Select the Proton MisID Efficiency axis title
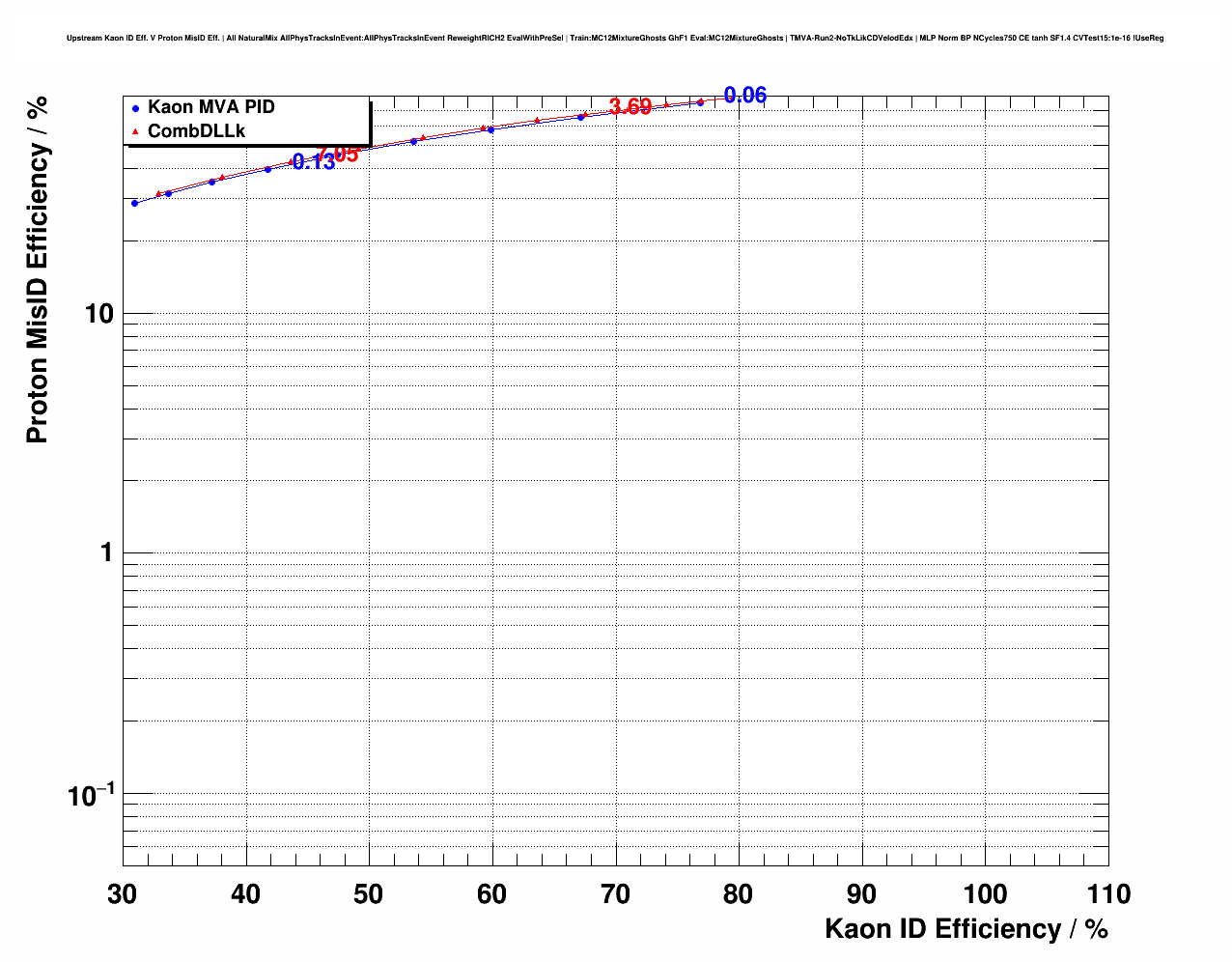This screenshot has width=1232, height=962. pos(38,269)
